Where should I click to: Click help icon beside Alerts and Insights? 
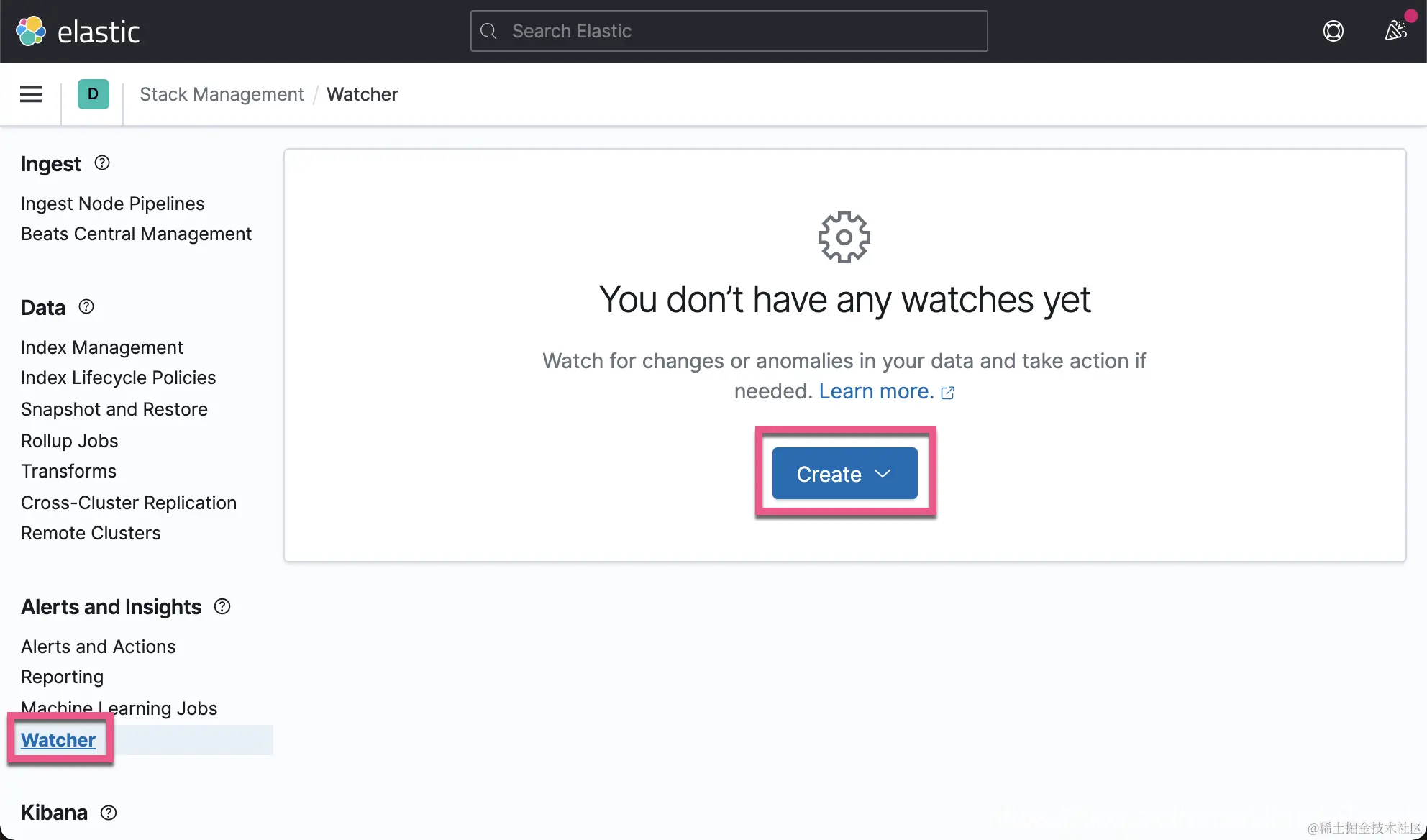tap(222, 606)
